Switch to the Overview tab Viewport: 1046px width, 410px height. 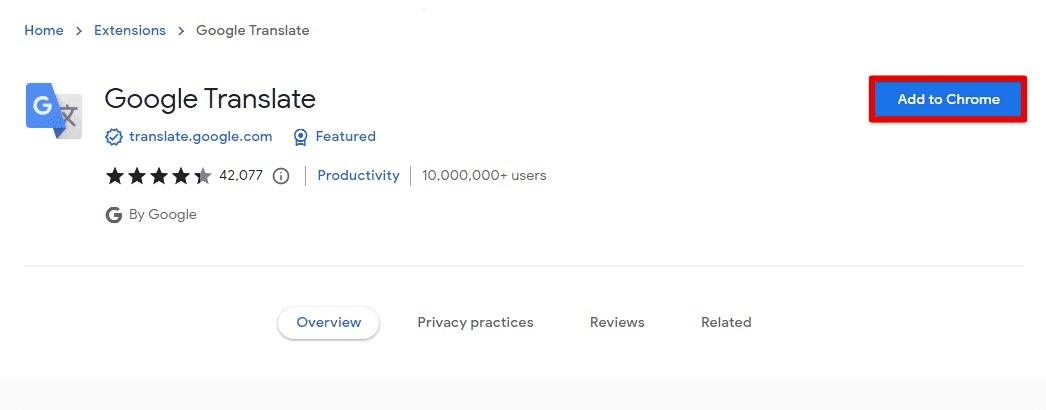[x=328, y=323]
